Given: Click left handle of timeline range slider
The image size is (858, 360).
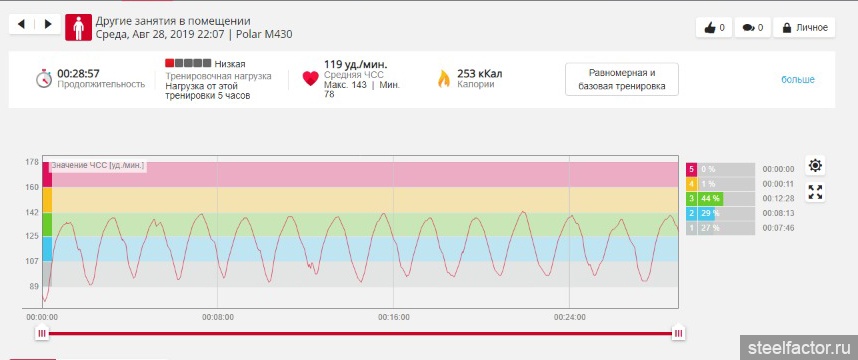Looking at the screenshot, I should click(42, 333).
